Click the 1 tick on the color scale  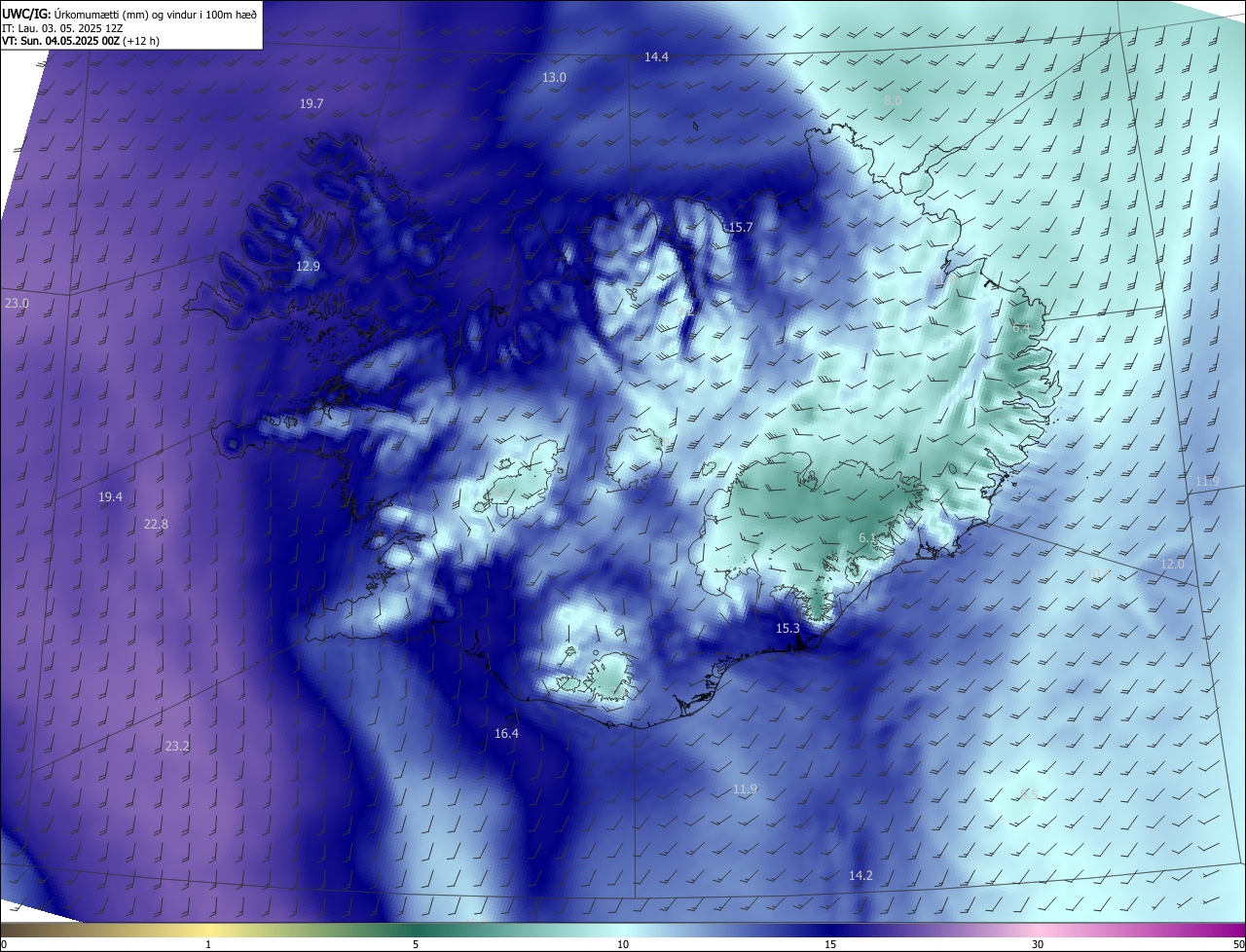pyautogui.click(x=208, y=944)
